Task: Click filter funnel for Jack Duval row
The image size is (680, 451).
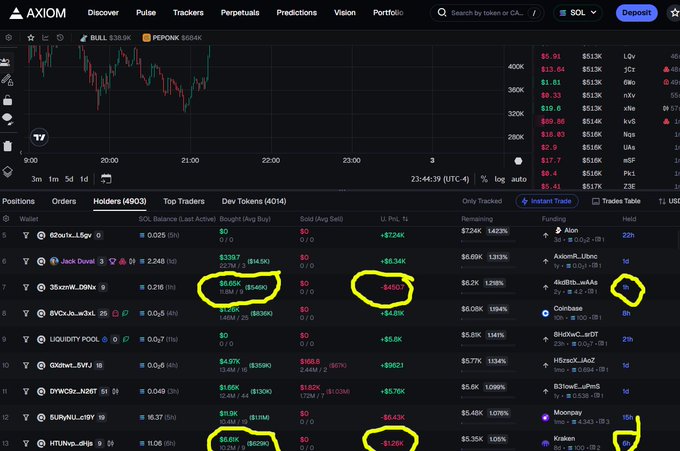Action: pyautogui.click(x=26, y=261)
